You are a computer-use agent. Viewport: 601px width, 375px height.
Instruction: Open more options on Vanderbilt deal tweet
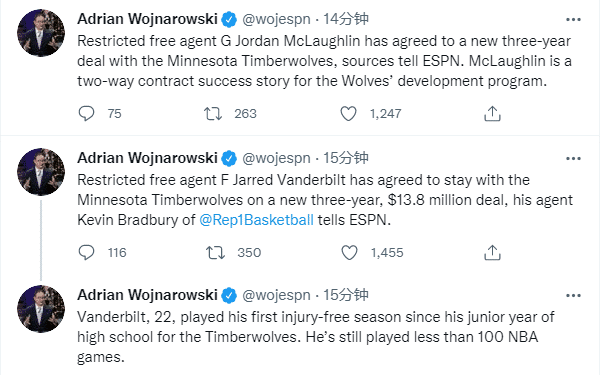573,158
